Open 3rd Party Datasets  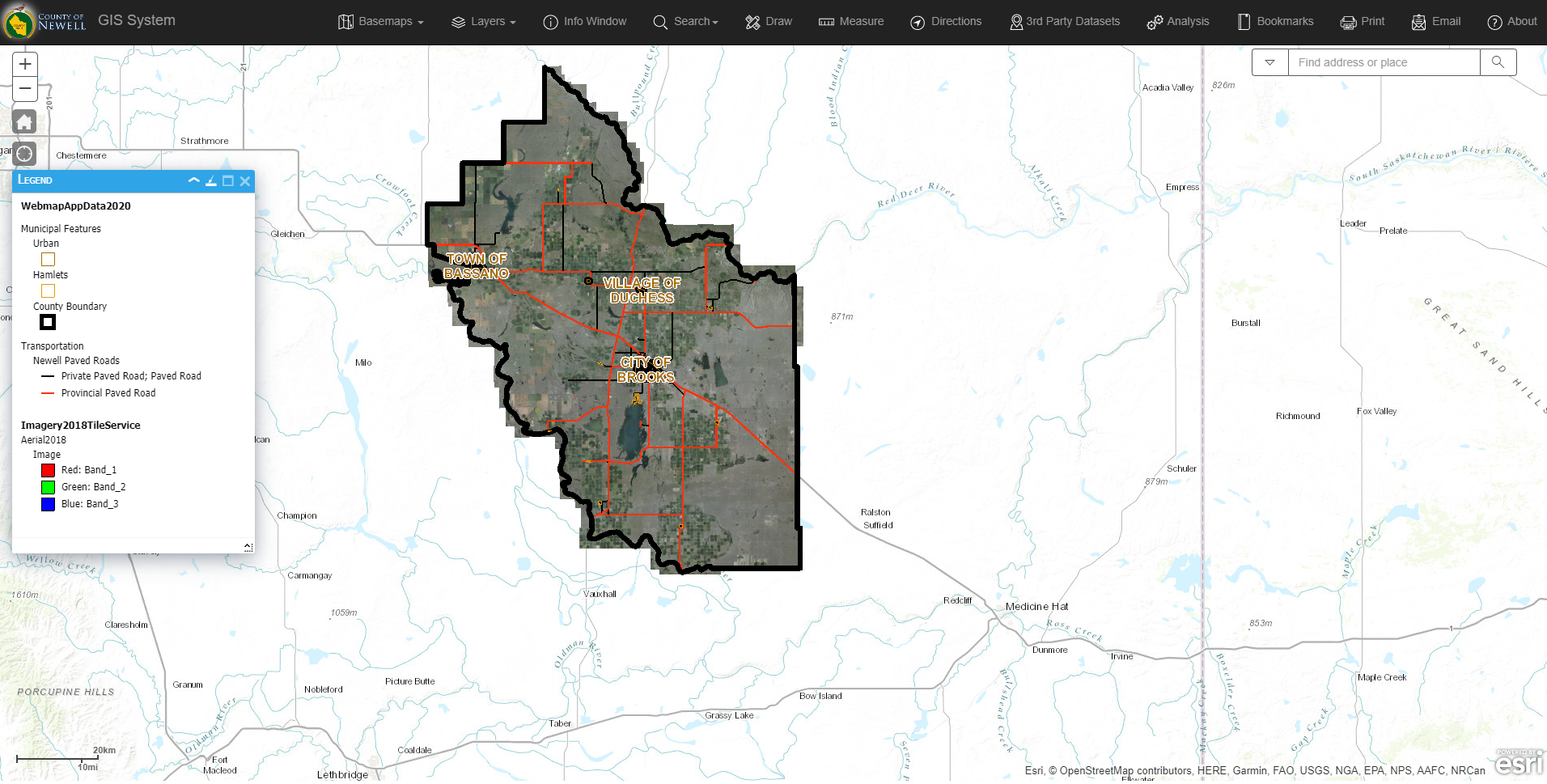coord(1064,22)
